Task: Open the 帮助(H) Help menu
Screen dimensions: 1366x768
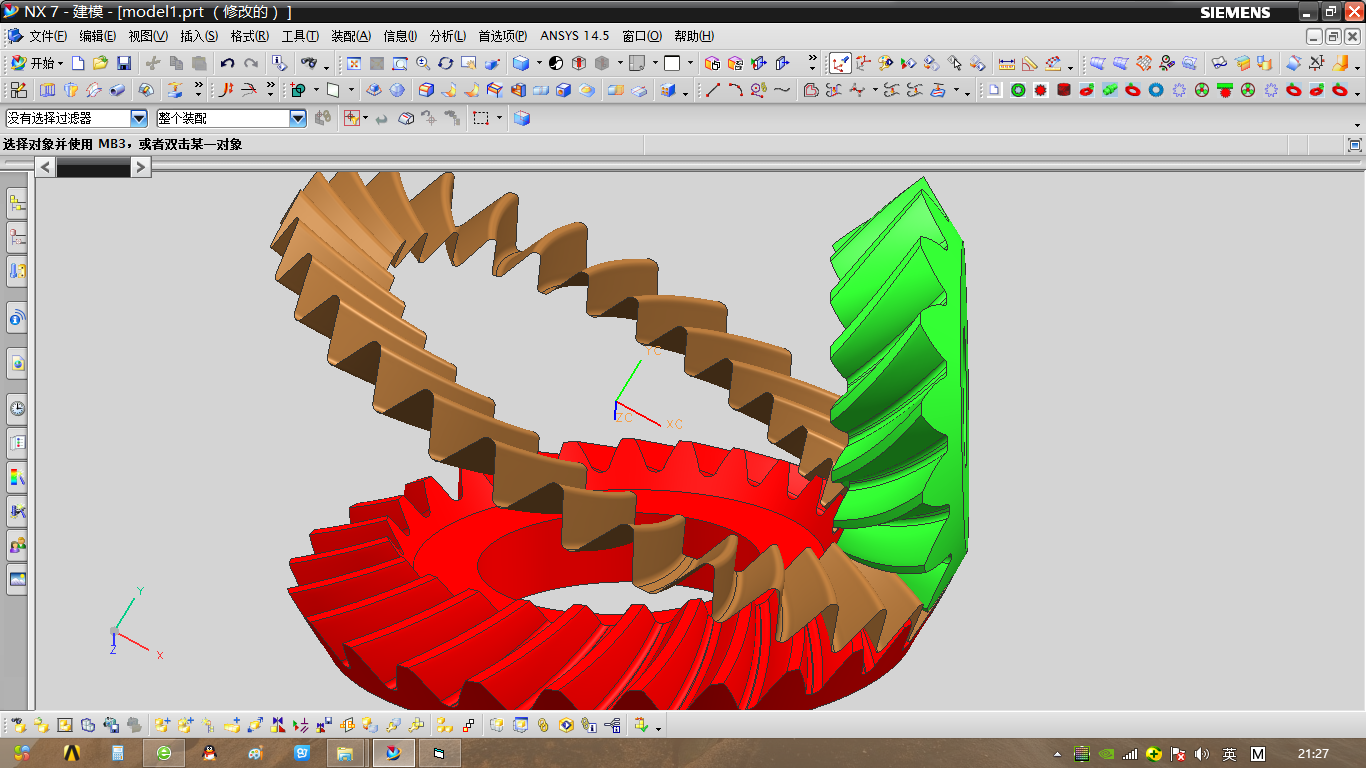Action: [x=694, y=36]
